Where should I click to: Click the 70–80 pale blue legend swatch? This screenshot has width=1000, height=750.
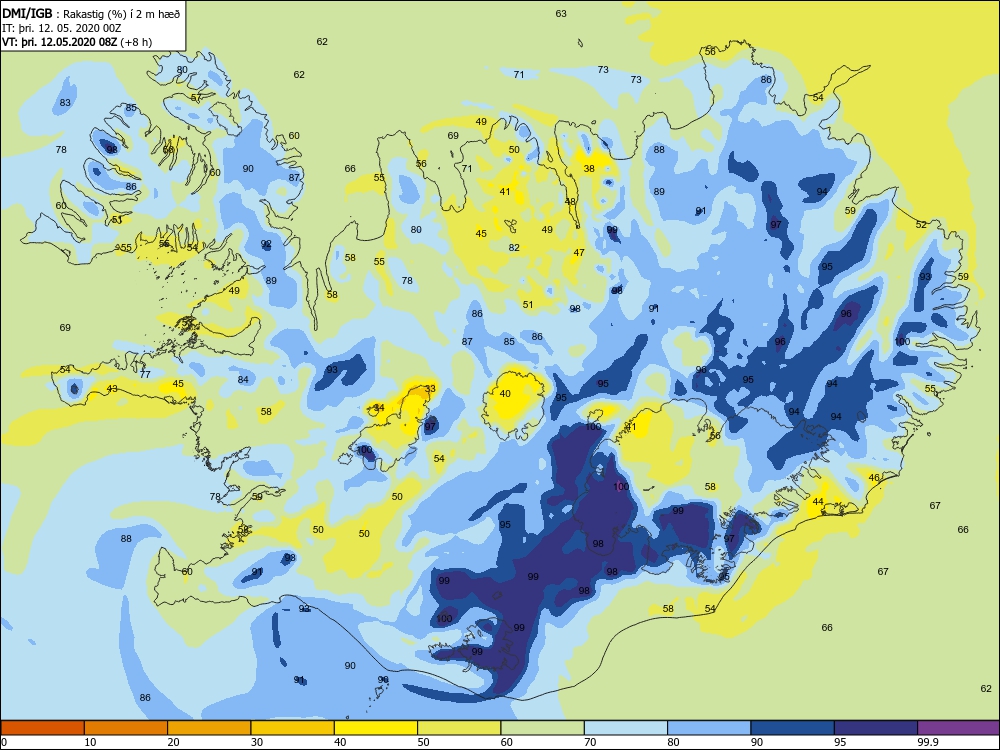coord(626,728)
